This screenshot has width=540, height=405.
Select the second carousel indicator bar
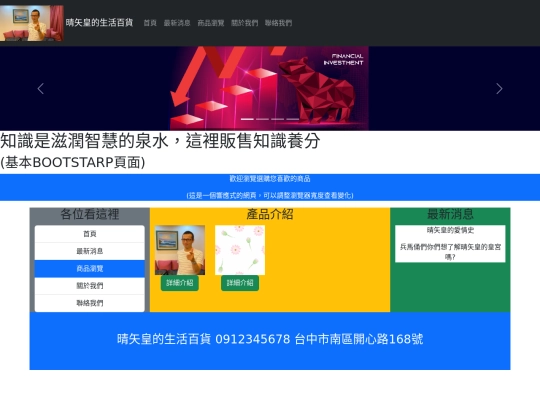[262, 119]
